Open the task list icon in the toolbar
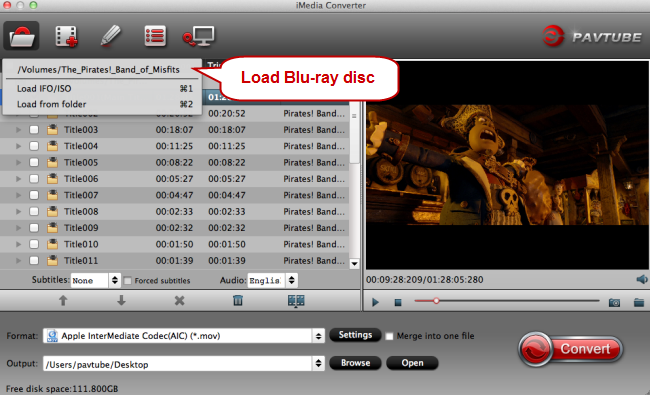The image size is (650, 395). tap(155, 36)
